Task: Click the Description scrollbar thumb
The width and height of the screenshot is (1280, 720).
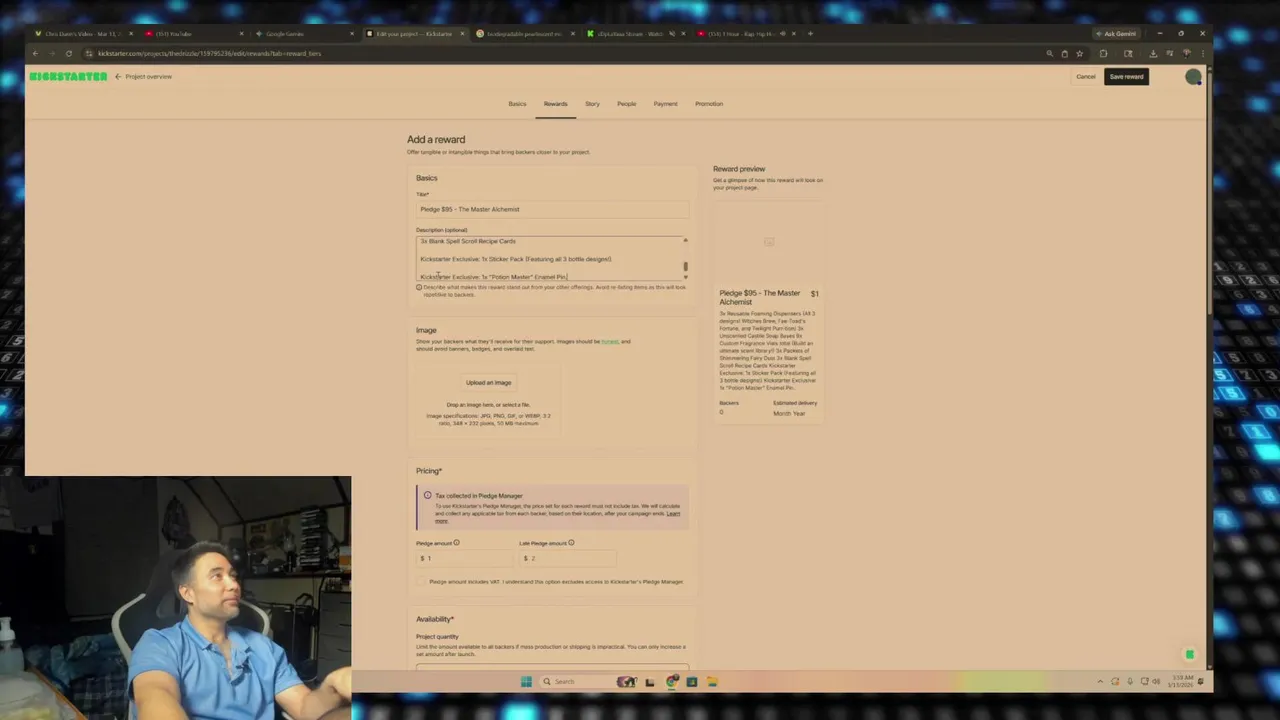Action: 685,267
